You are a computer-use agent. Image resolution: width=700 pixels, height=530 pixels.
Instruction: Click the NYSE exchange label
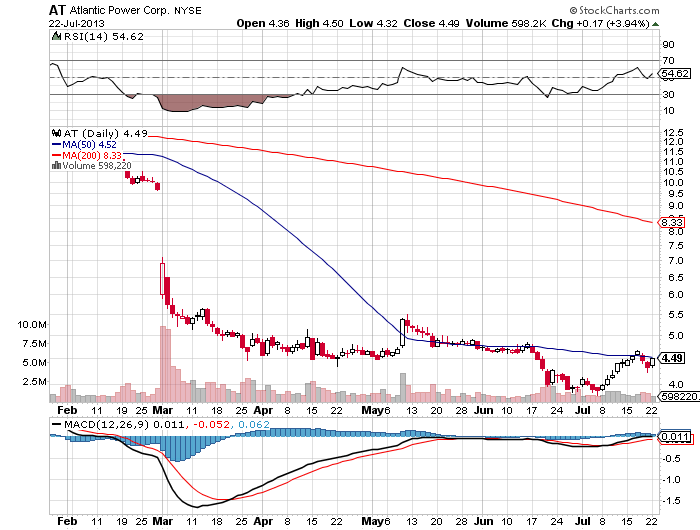[188, 10]
